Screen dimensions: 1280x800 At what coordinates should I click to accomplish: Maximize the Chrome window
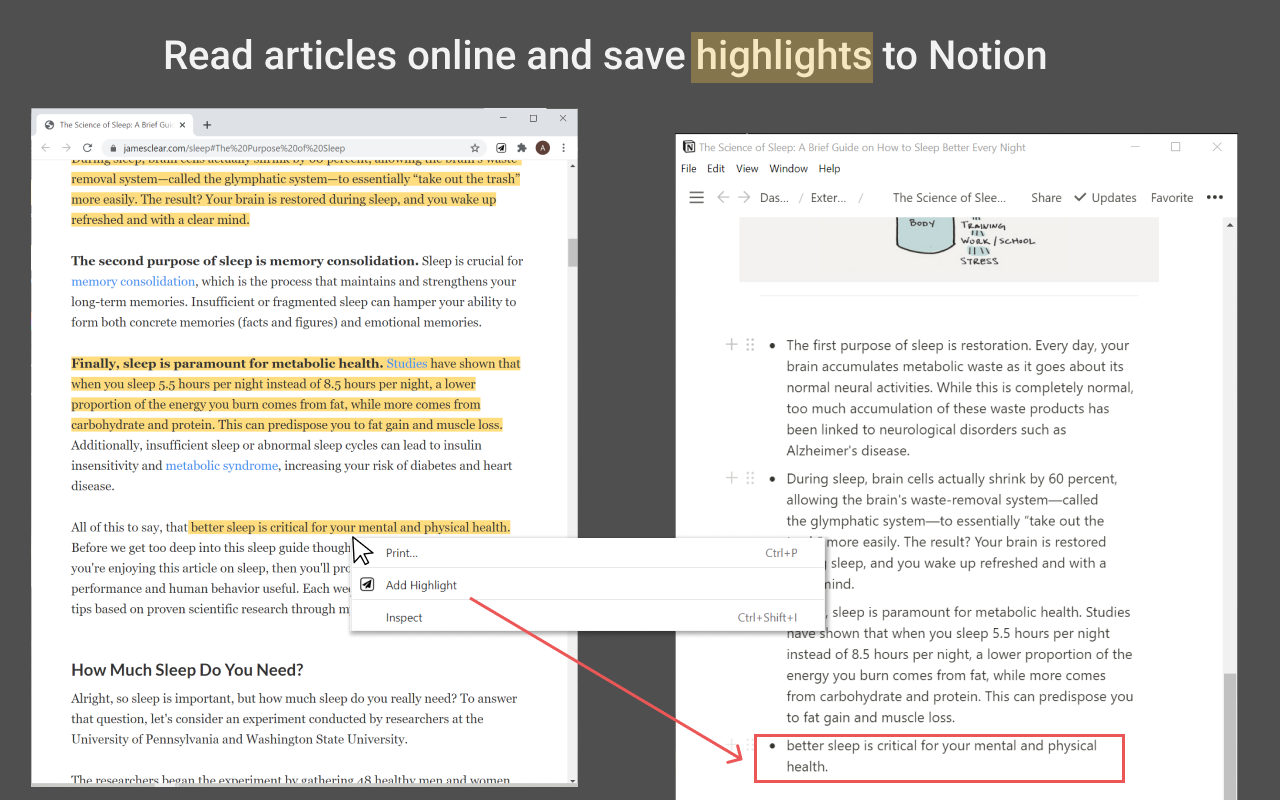533,118
